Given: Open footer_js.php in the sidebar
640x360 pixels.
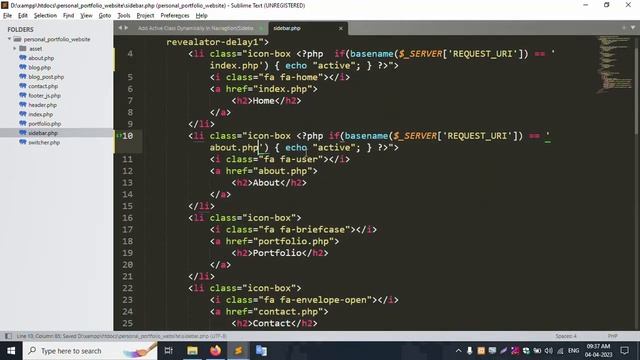Looking at the screenshot, I should [x=44, y=96].
